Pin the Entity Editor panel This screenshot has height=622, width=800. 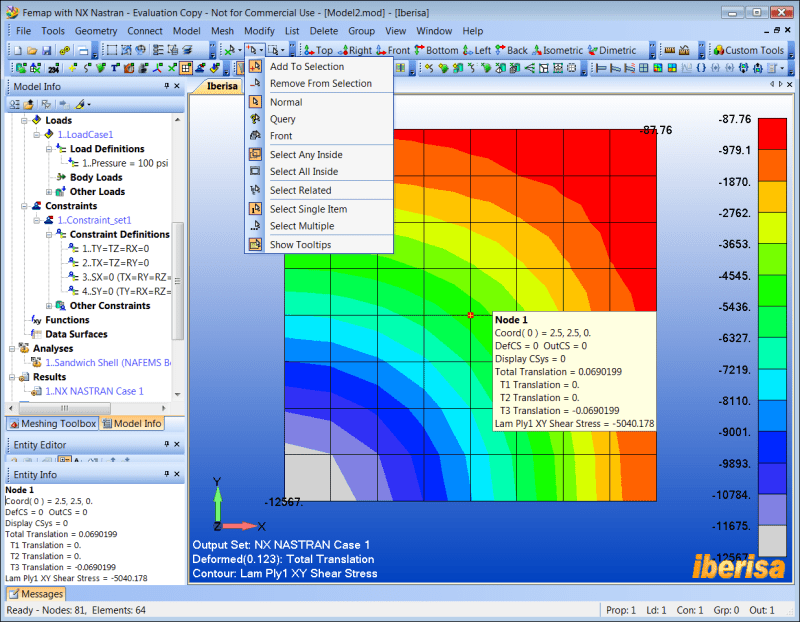166,444
